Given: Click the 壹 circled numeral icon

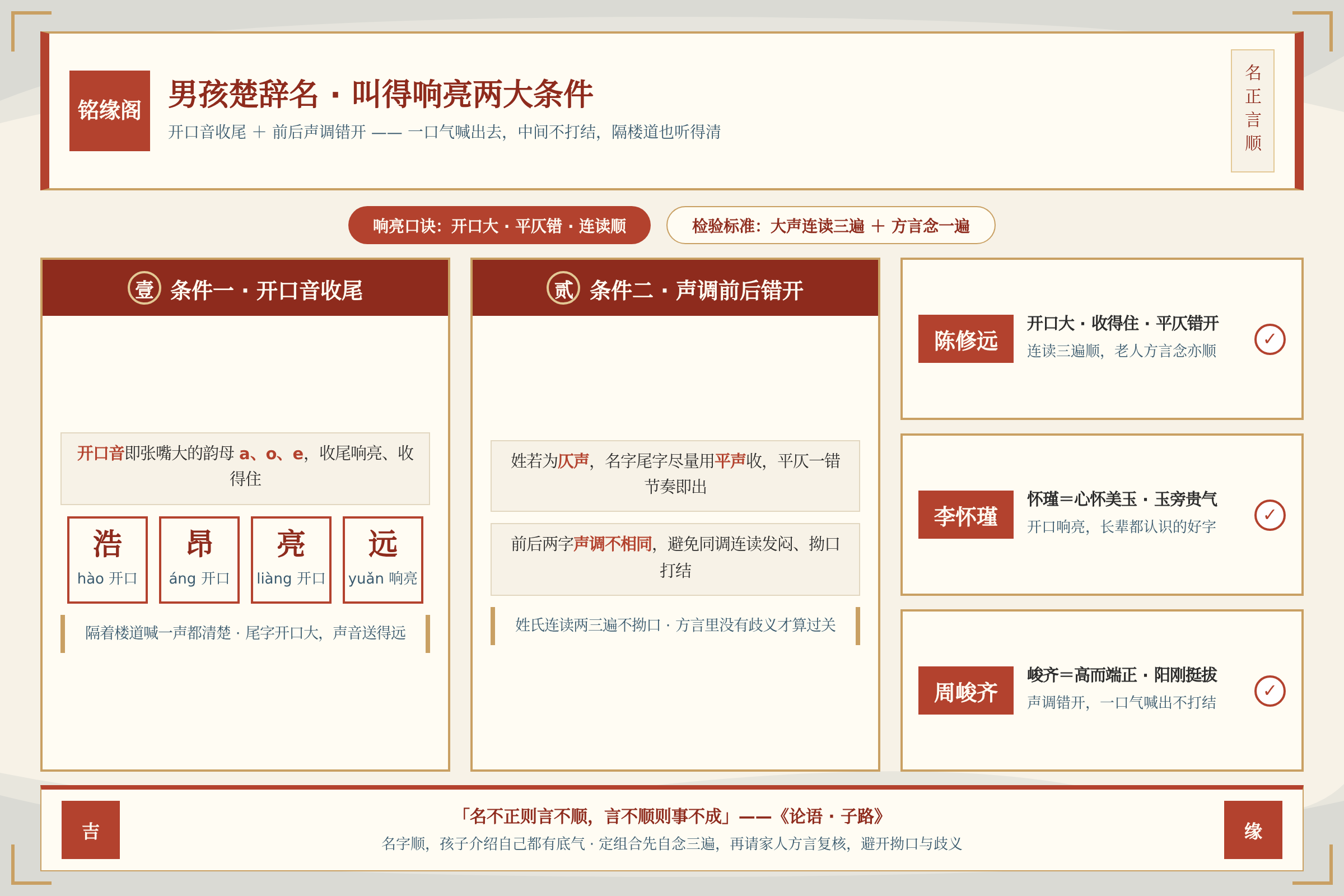Looking at the screenshot, I should tap(144, 288).
